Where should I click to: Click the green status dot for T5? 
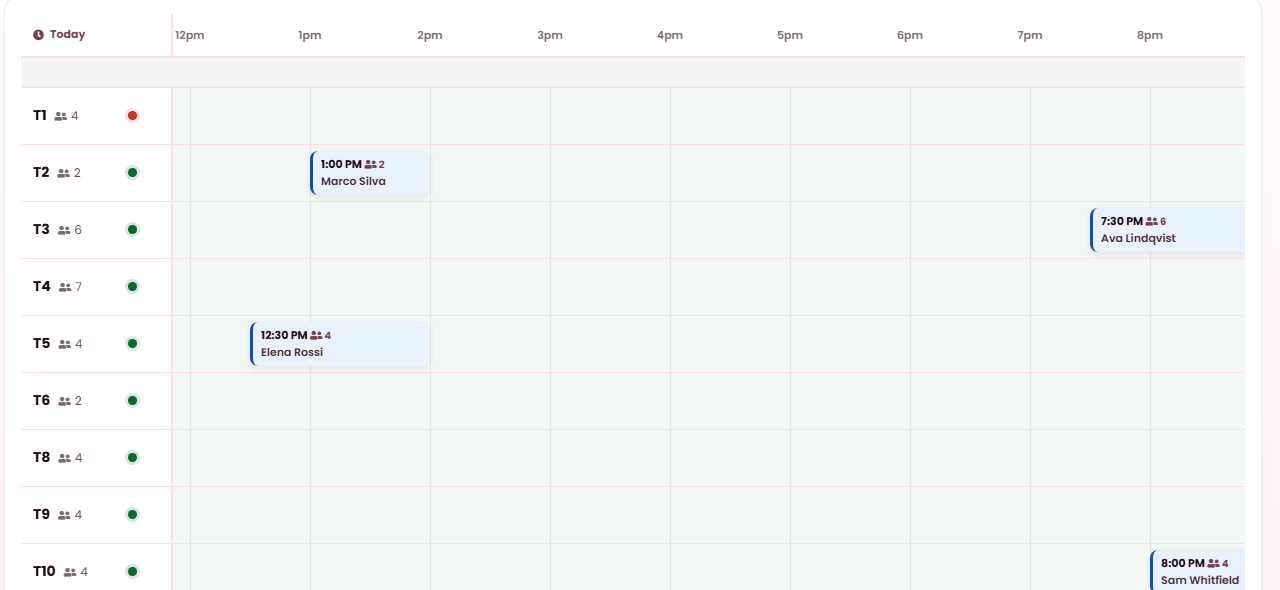[132, 344]
